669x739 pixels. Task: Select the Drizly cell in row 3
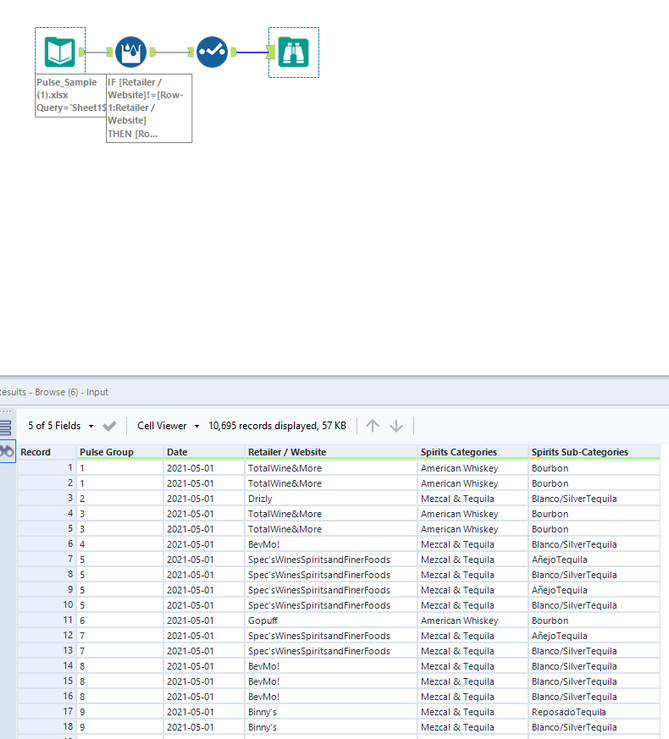tap(262, 499)
